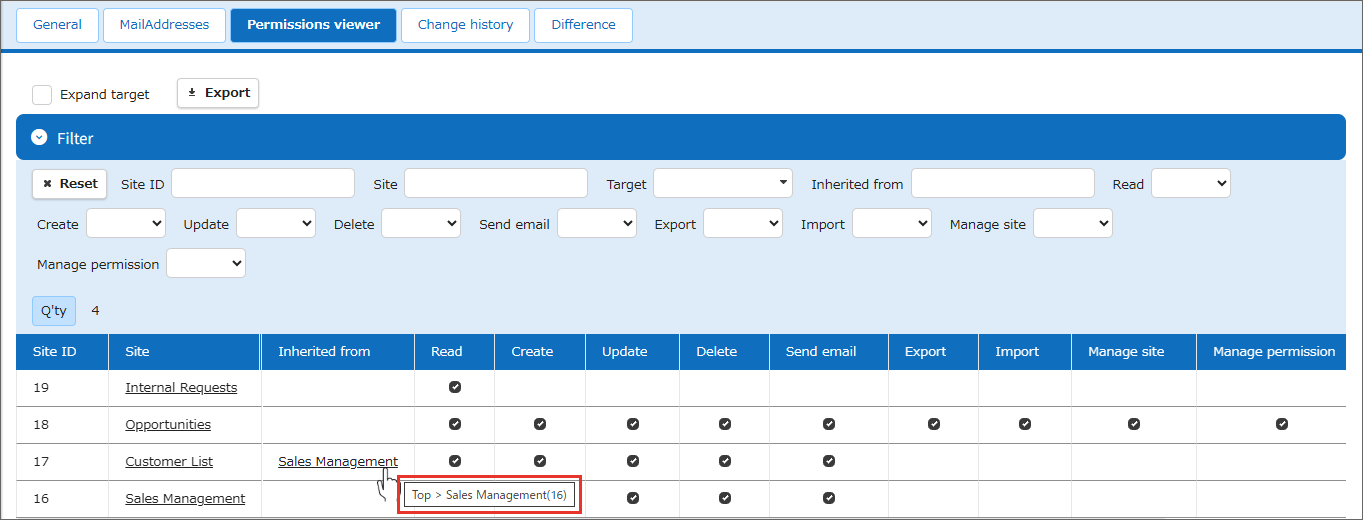Screen dimensions: 1363x520
Task: Click the Read column header
Action: point(455,352)
